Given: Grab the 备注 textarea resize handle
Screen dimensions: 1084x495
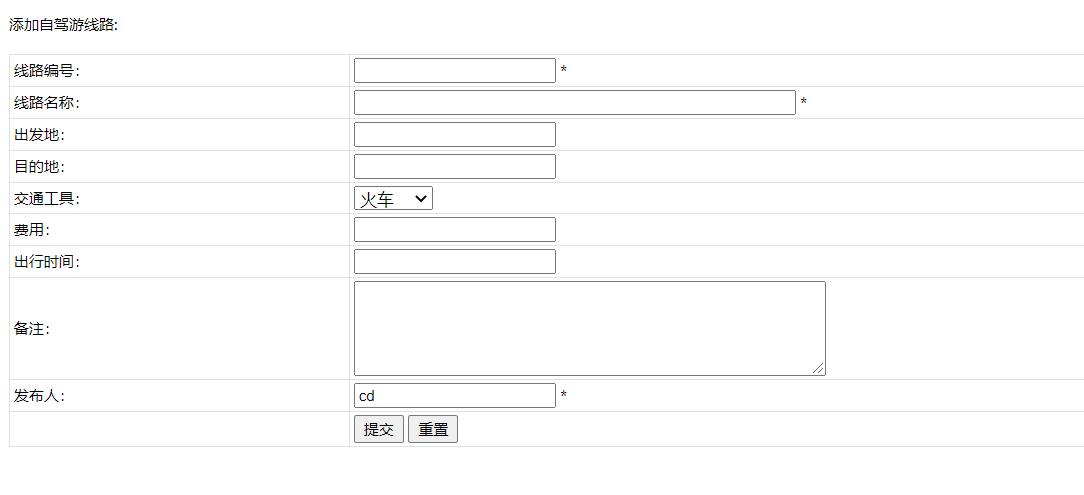Looking at the screenshot, I should tap(819, 369).
